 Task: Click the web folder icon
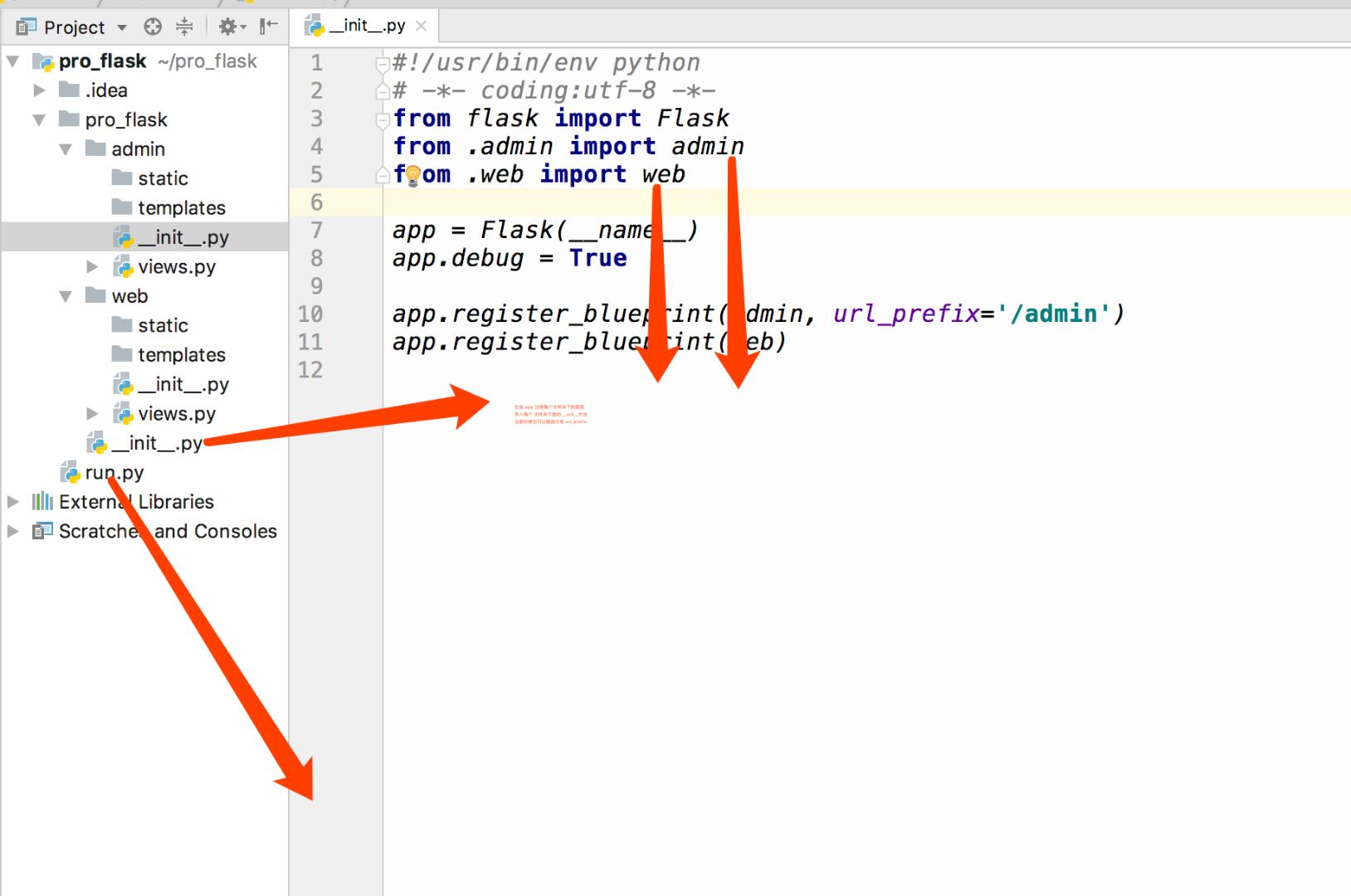[x=96, y=295]
